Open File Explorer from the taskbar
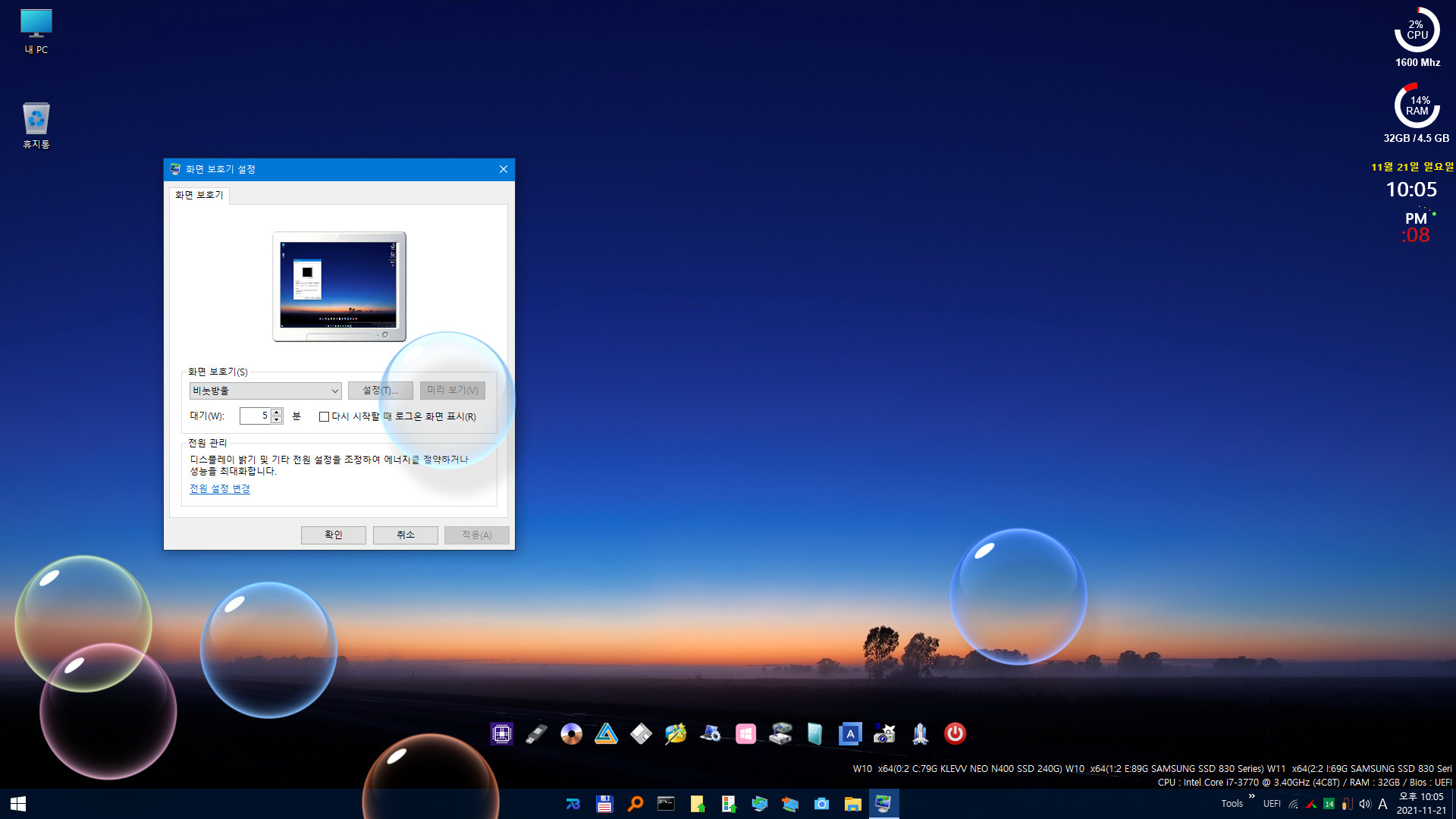 (852, 804)
